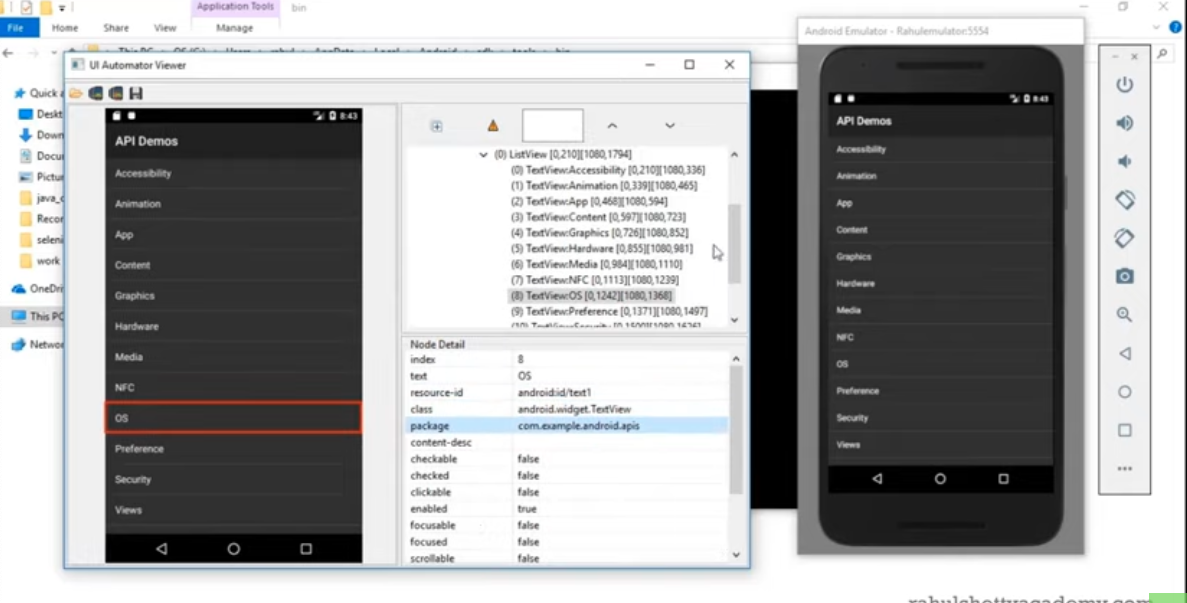Select the package row in Node Detail
The image size is (1187, 603).
click(567, 426)
